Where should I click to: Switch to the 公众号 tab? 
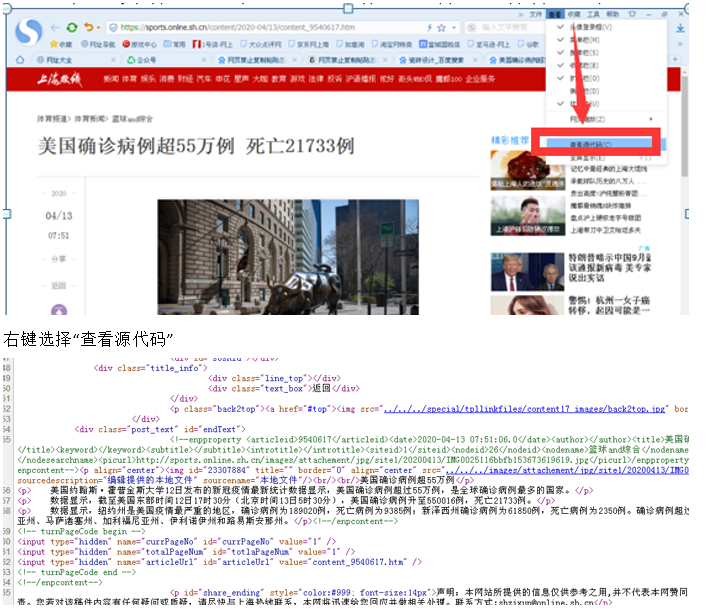click(166, 60)
